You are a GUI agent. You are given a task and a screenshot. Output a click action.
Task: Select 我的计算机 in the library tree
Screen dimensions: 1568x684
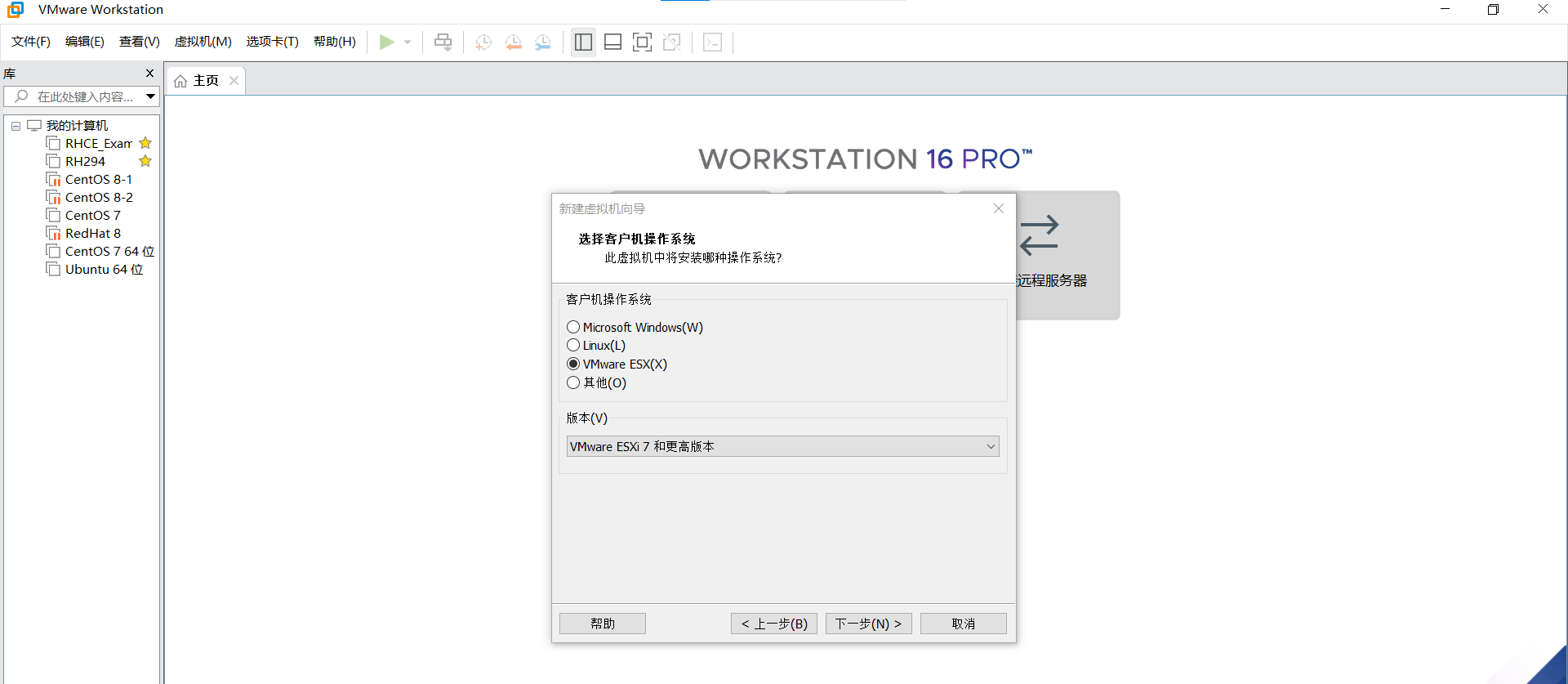[77, 126]
